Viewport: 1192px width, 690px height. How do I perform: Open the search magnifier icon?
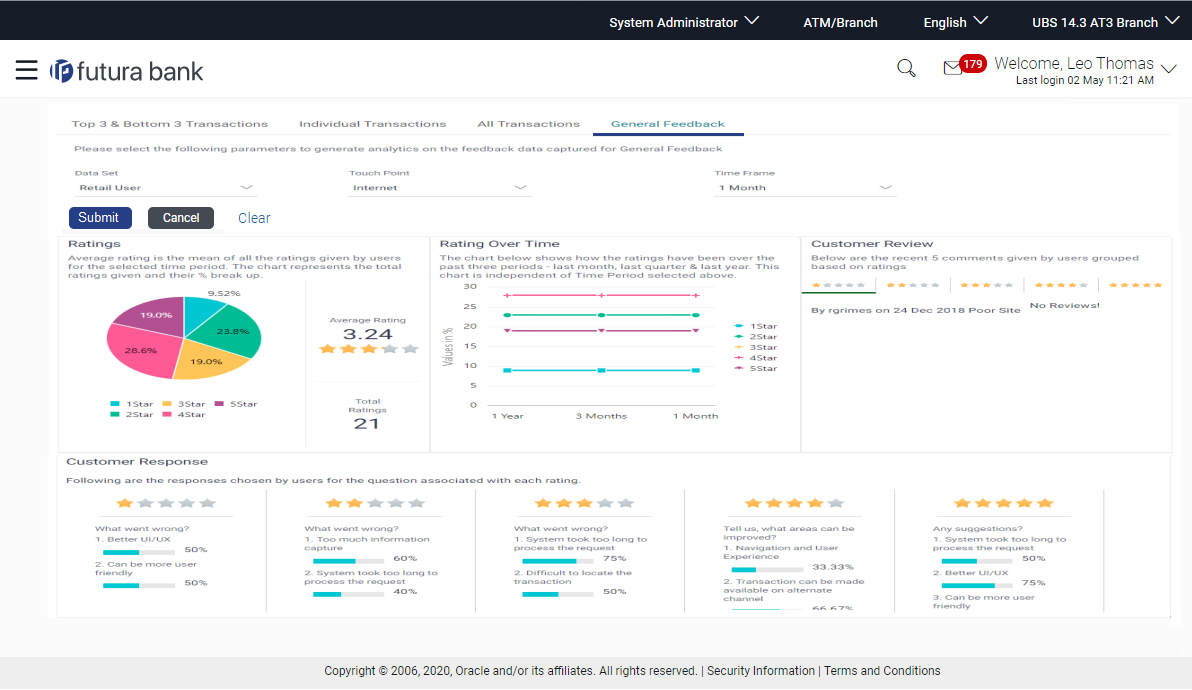(906, 68)
